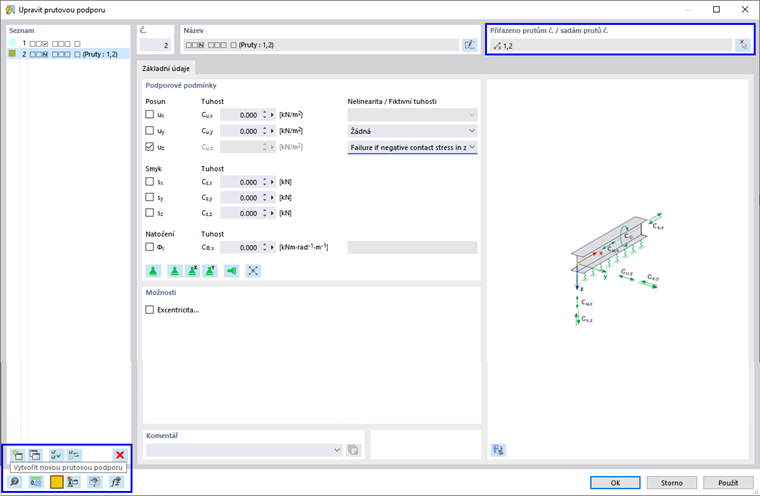Click the cyan color swatch of support 1
This screenshot has width=760, height=496.
pyautogui.click(x=13, y=43)
